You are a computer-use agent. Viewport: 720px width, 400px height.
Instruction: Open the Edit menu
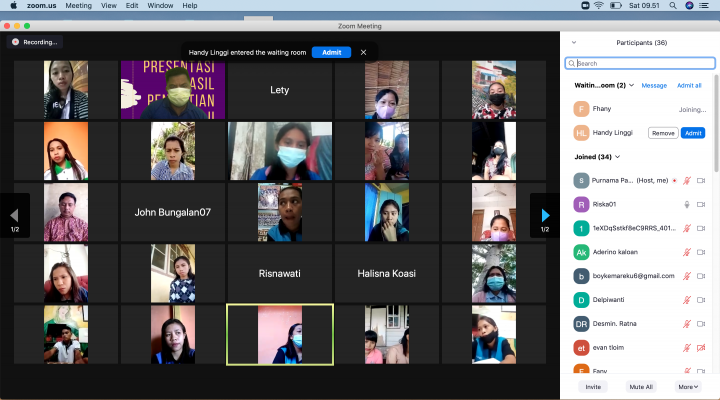[x=132, y=6]
